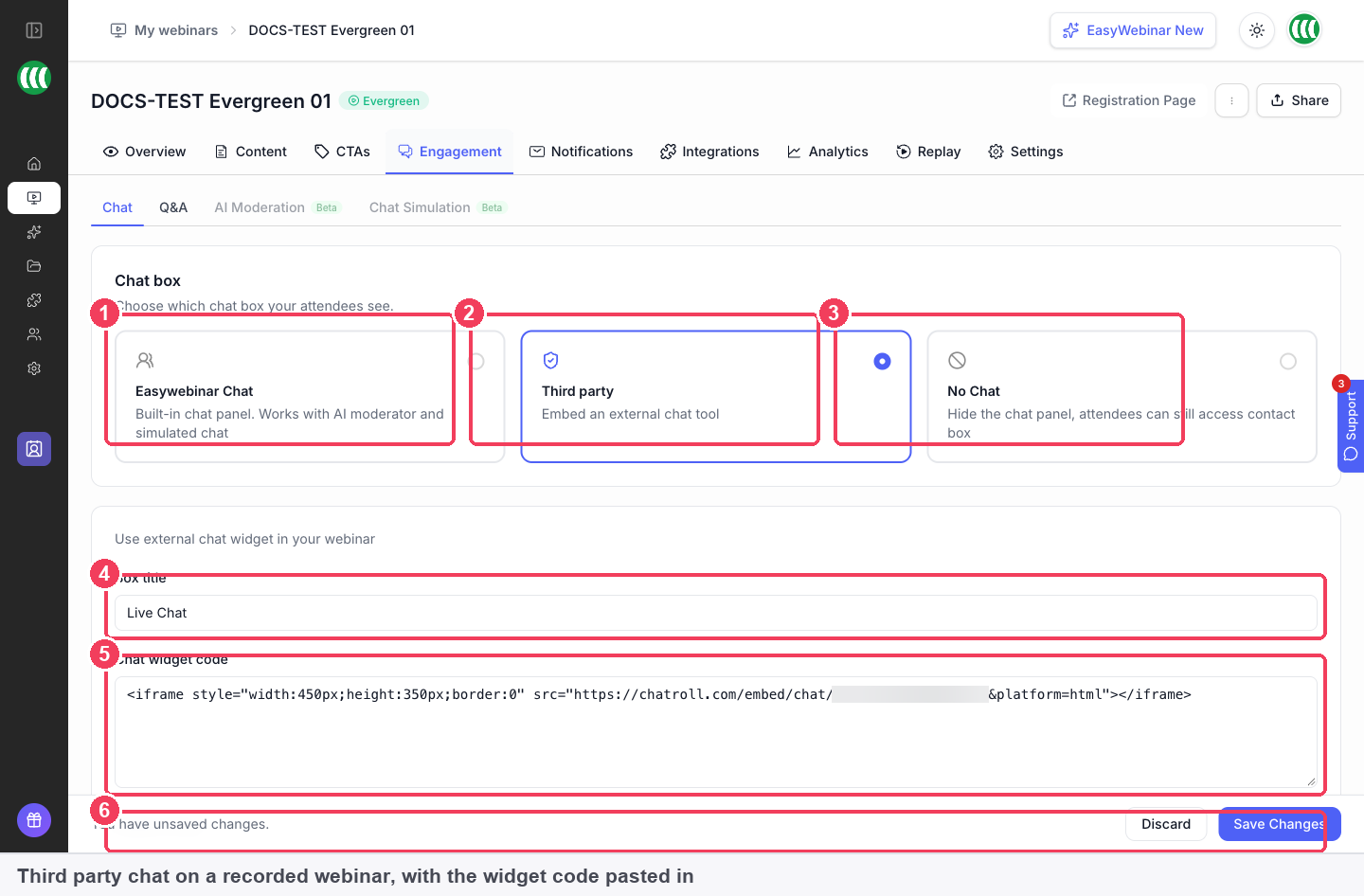The width and height of the screenshot is (1364, 896).
Task: Open the Integrations tab
Action: [709, 152]
